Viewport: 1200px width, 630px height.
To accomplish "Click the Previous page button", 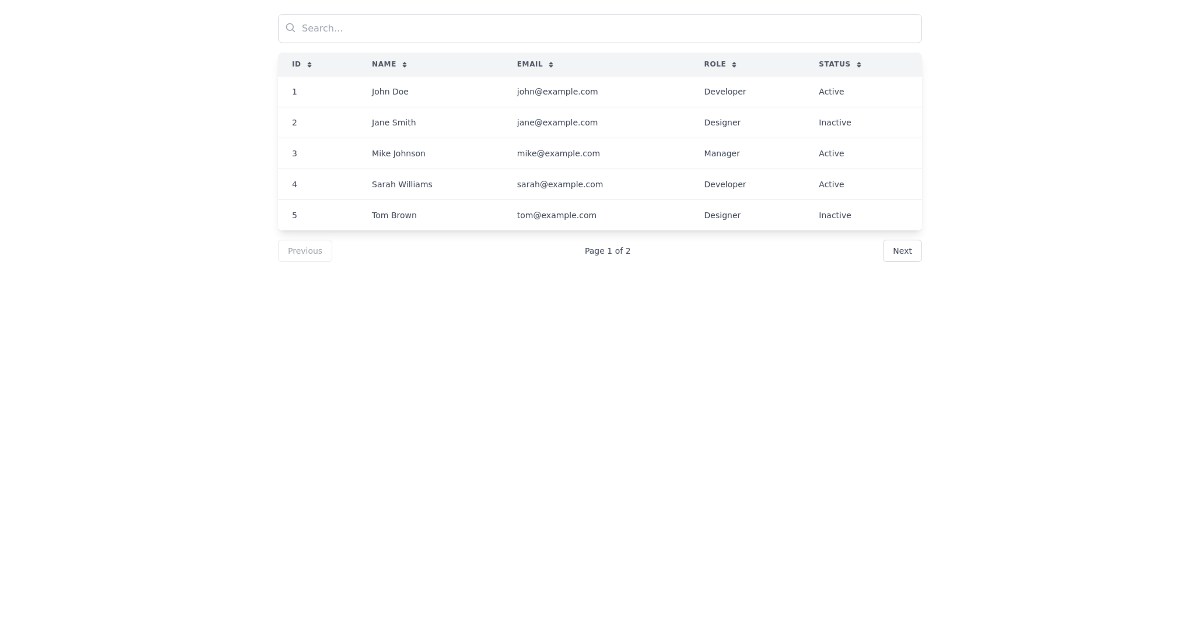I will pos(304,251).
